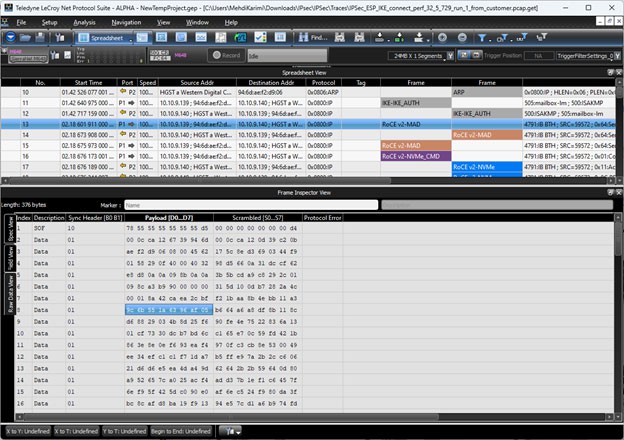Click the Payload [D0...D7] column header

pyautogui.click(x=169, y=218)
